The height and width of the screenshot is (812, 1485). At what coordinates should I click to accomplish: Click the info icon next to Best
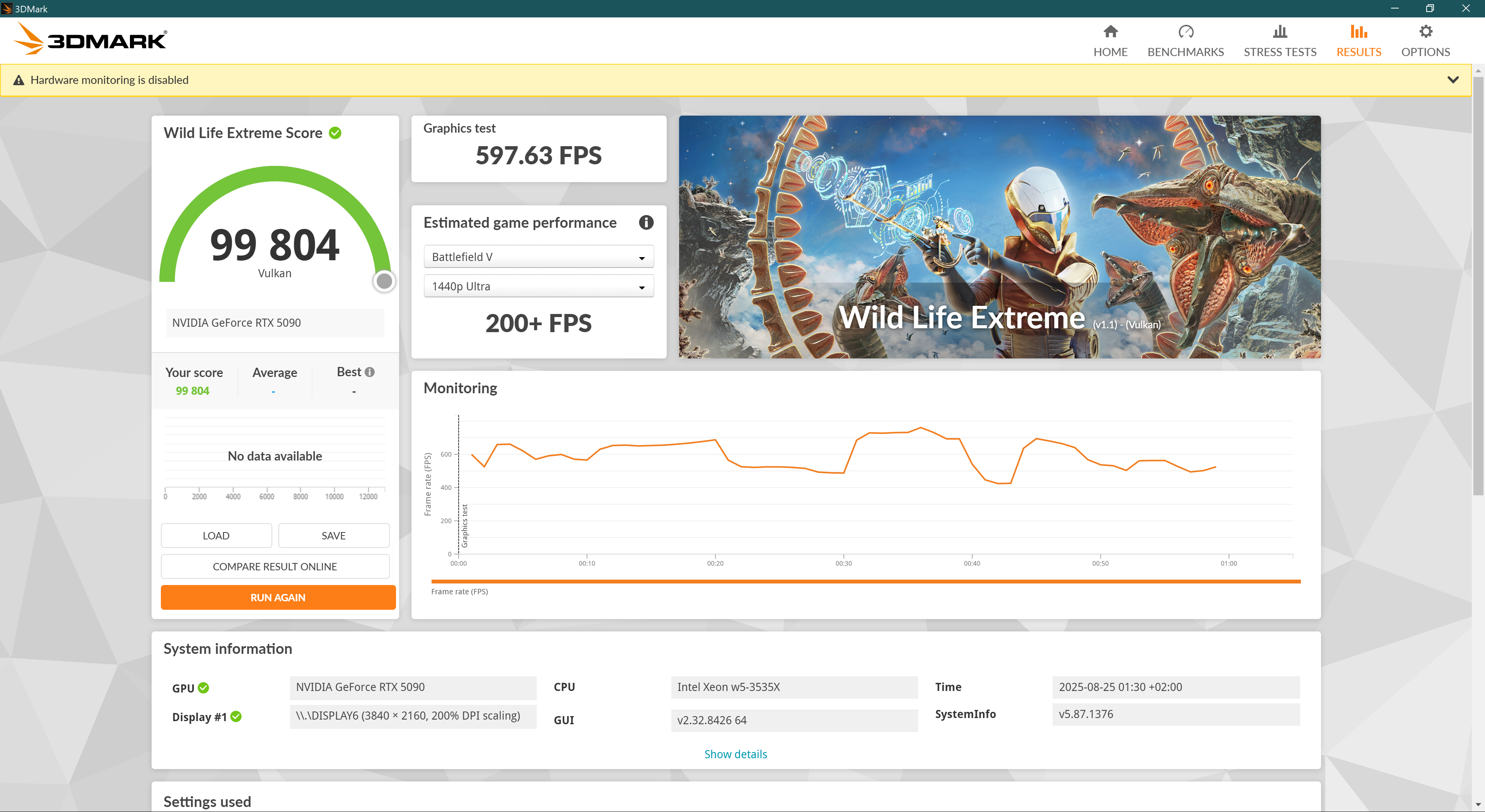[370, 372]
